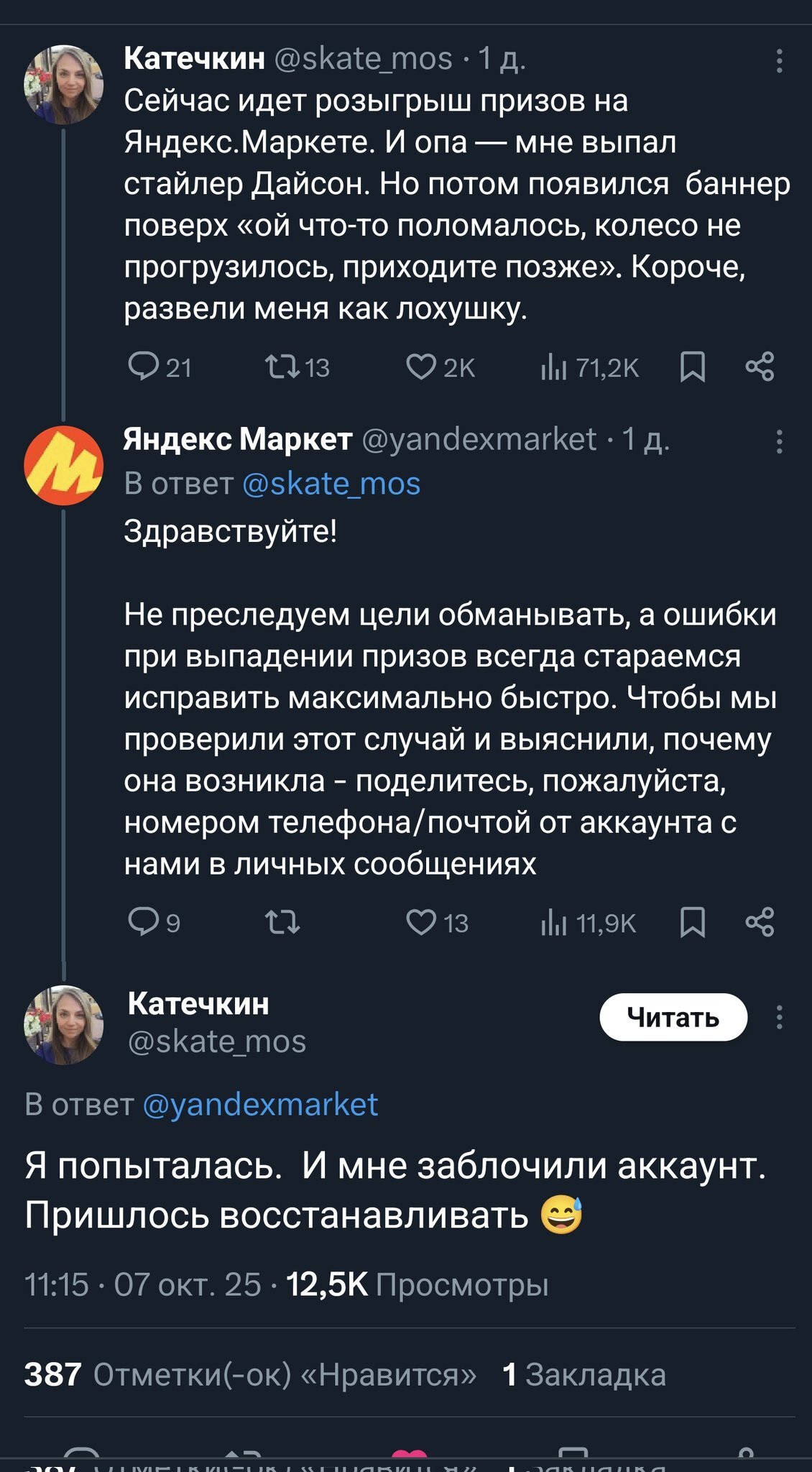Show the 387 likes list

coord(250,1374)
